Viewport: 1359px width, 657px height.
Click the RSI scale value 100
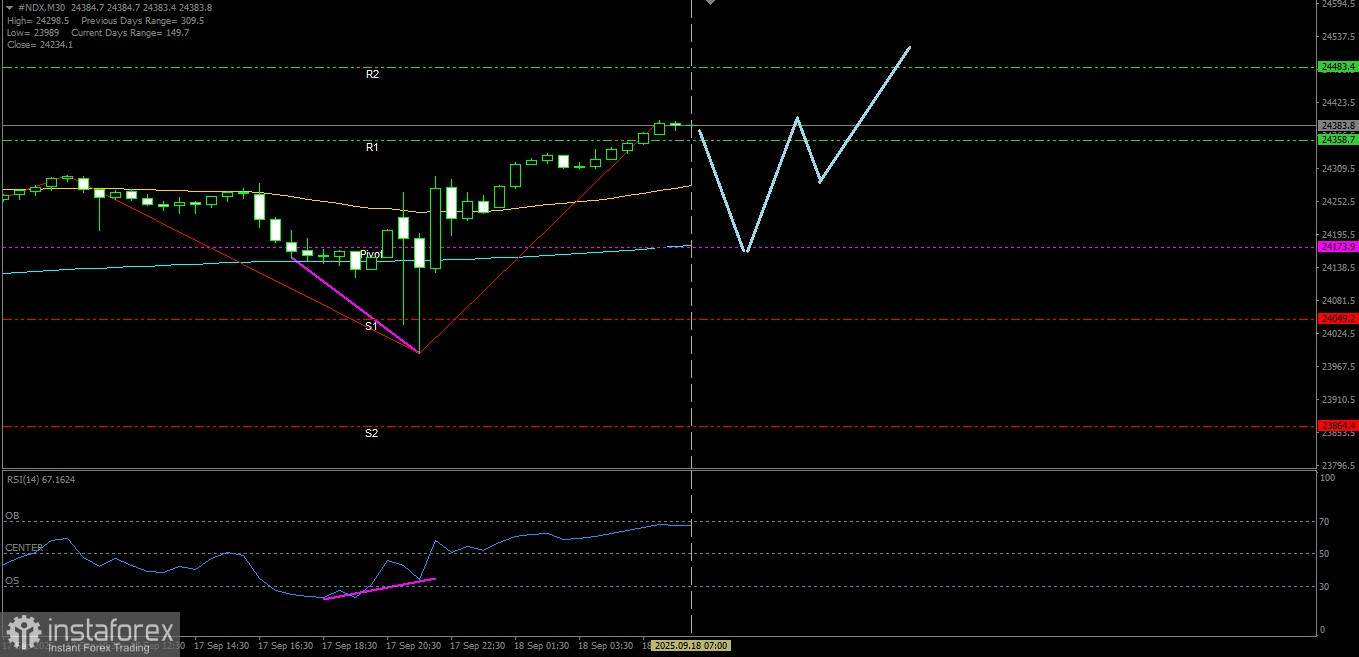[x=1328, y=478]
